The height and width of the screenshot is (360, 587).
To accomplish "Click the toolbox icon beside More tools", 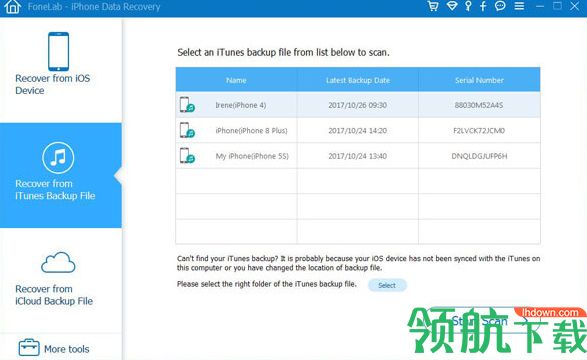I will tap(29, 348).
